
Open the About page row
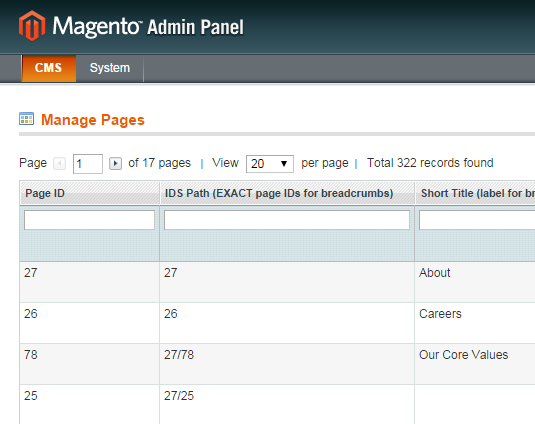pos(277,282)
